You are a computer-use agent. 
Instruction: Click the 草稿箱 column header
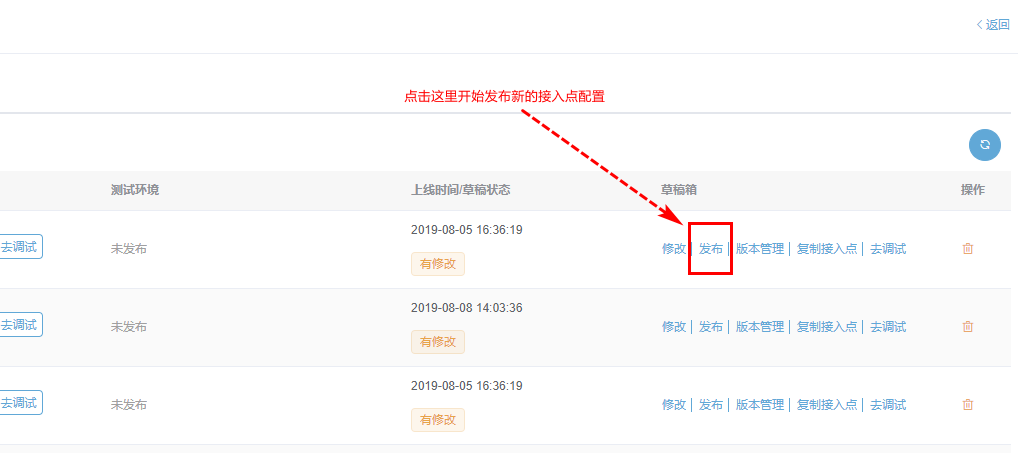click(x=680, y=190)
